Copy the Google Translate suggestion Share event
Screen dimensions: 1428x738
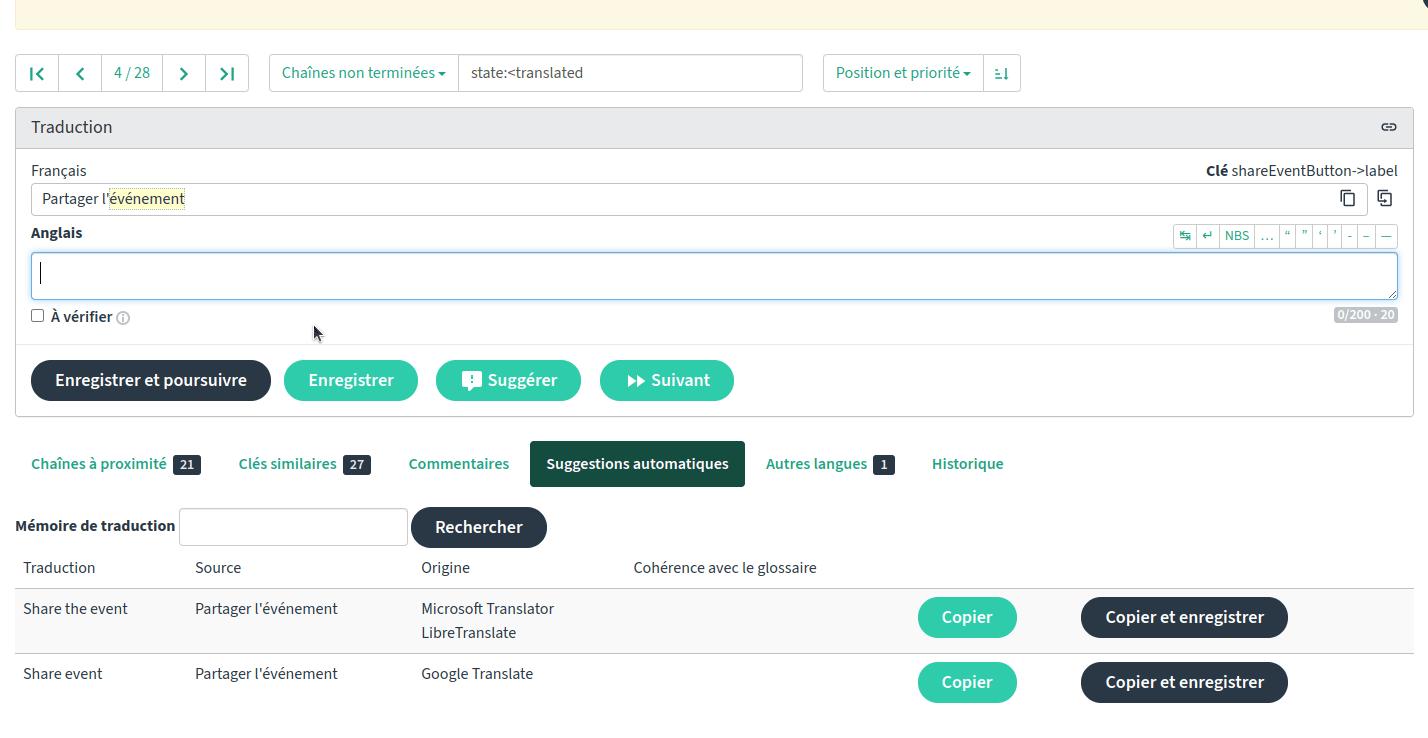click(x=966, y=682)
